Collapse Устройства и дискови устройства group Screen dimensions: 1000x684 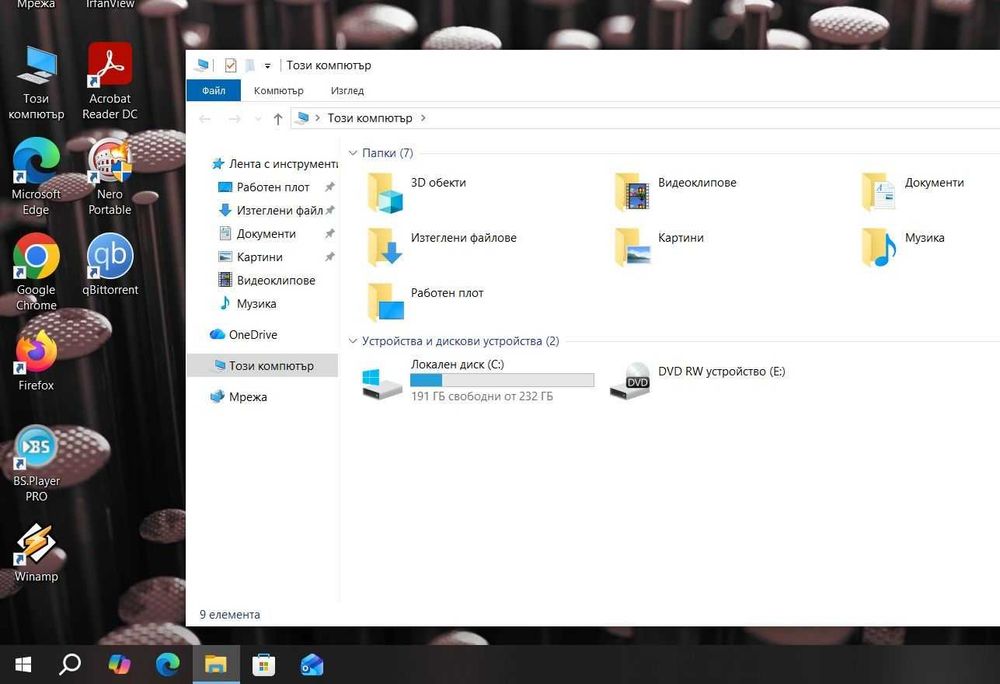click(x=353, y=341)
